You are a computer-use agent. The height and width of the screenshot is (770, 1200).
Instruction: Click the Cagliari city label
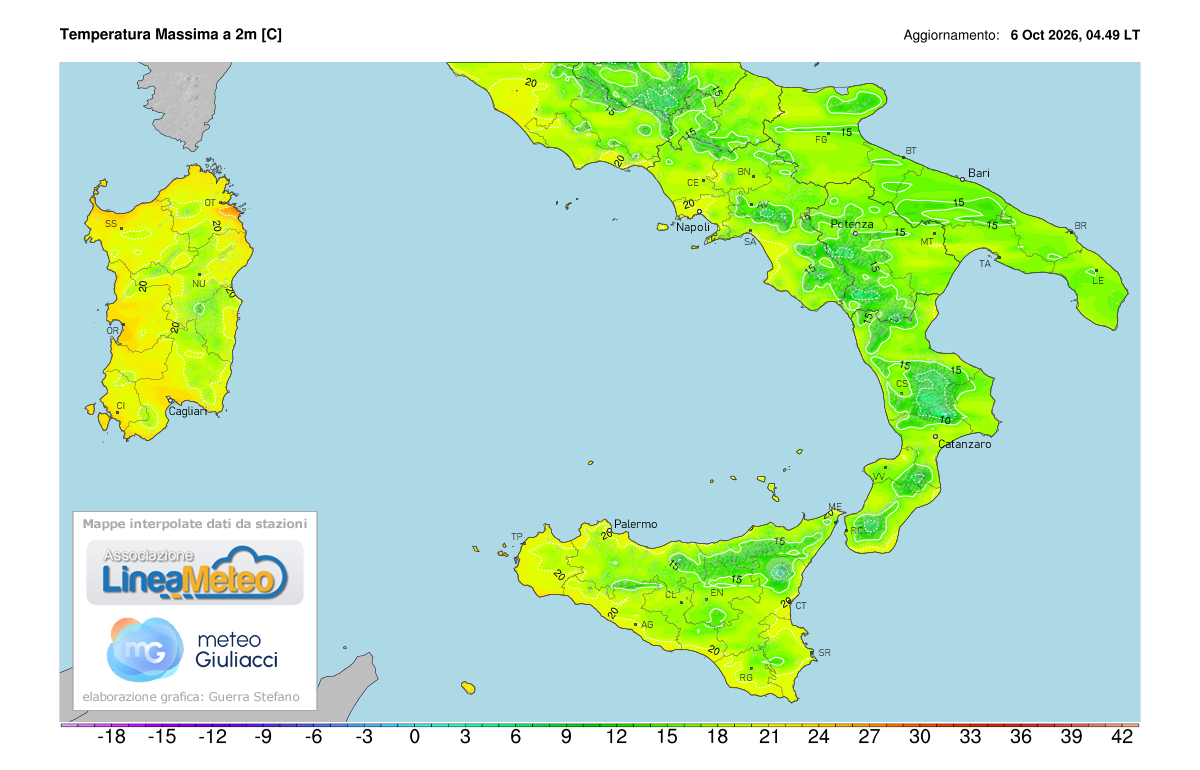pos(187,411)
